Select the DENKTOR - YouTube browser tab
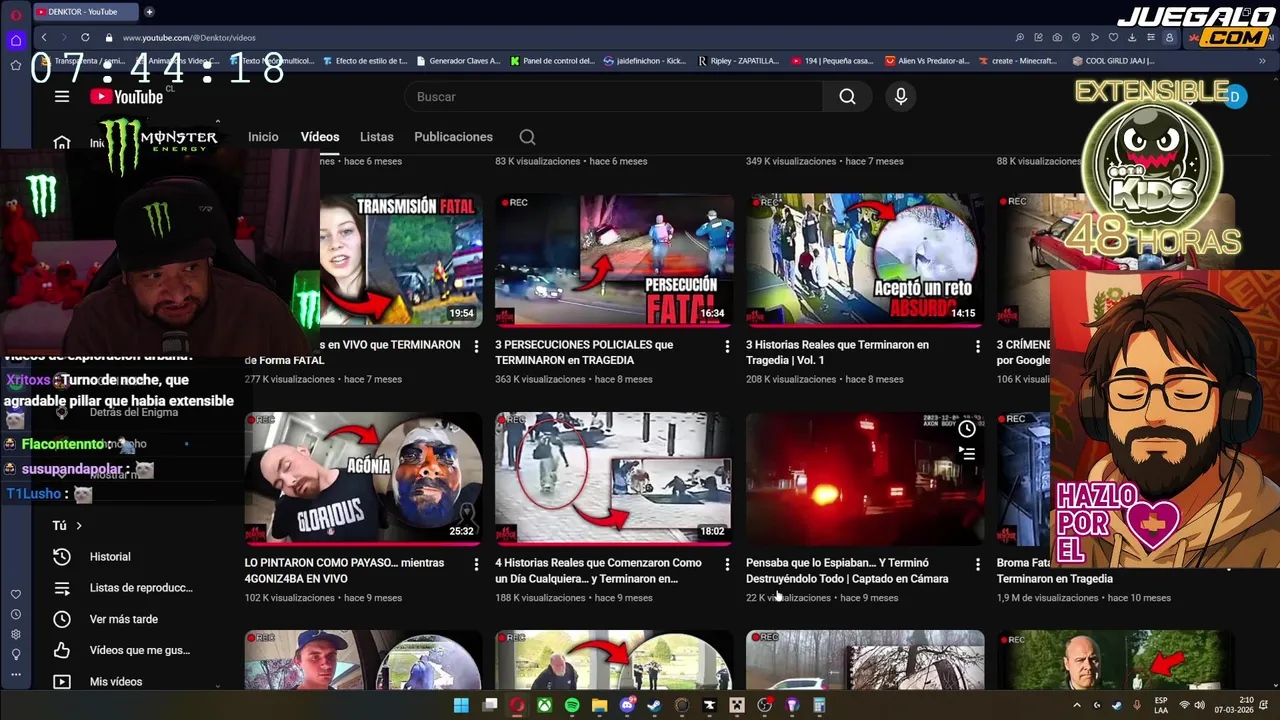 [84, 12]
